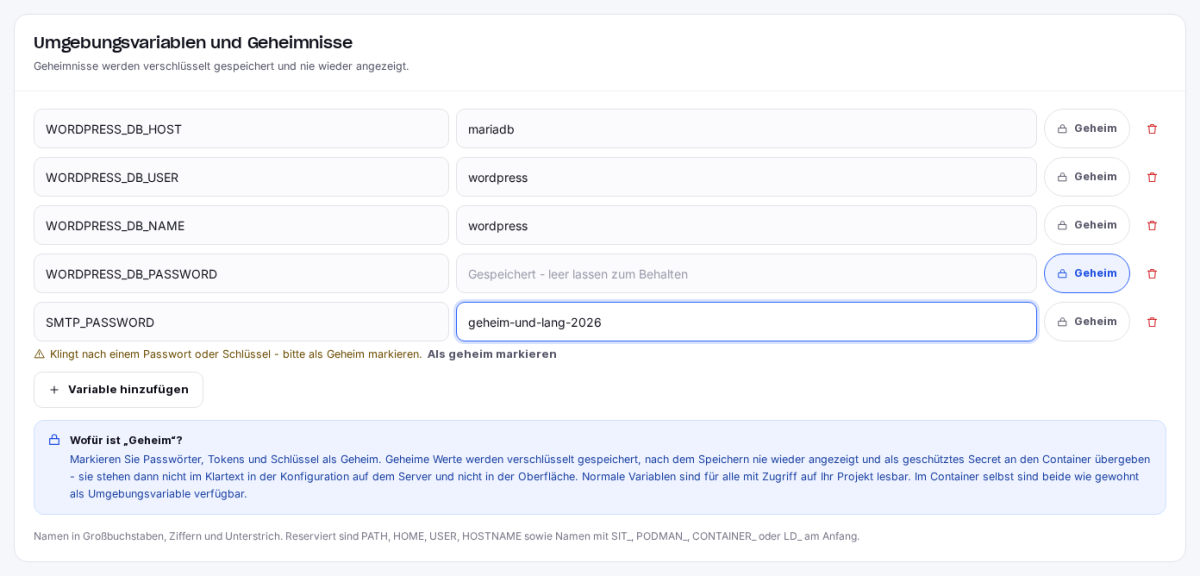This screenshot has height=576, width=1200.
Task: Toggle Geheim for SMTP_PASSWORD
Action: (1087, 322)
